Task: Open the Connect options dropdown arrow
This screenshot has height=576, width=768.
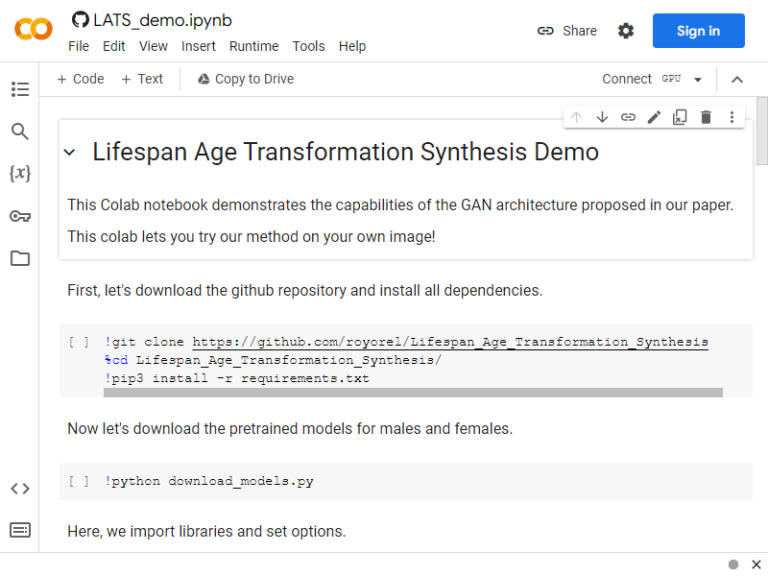Action: [698, 79]
